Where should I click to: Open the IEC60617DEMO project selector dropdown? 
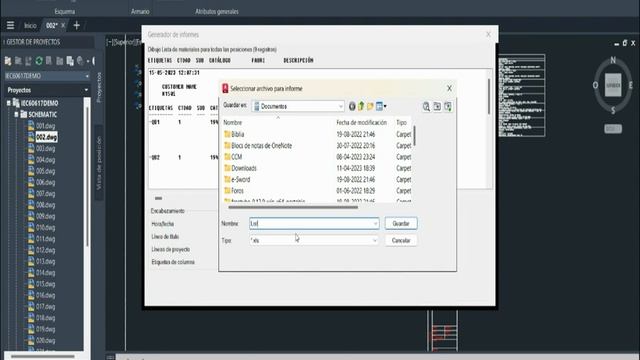(x=87, y=76)
